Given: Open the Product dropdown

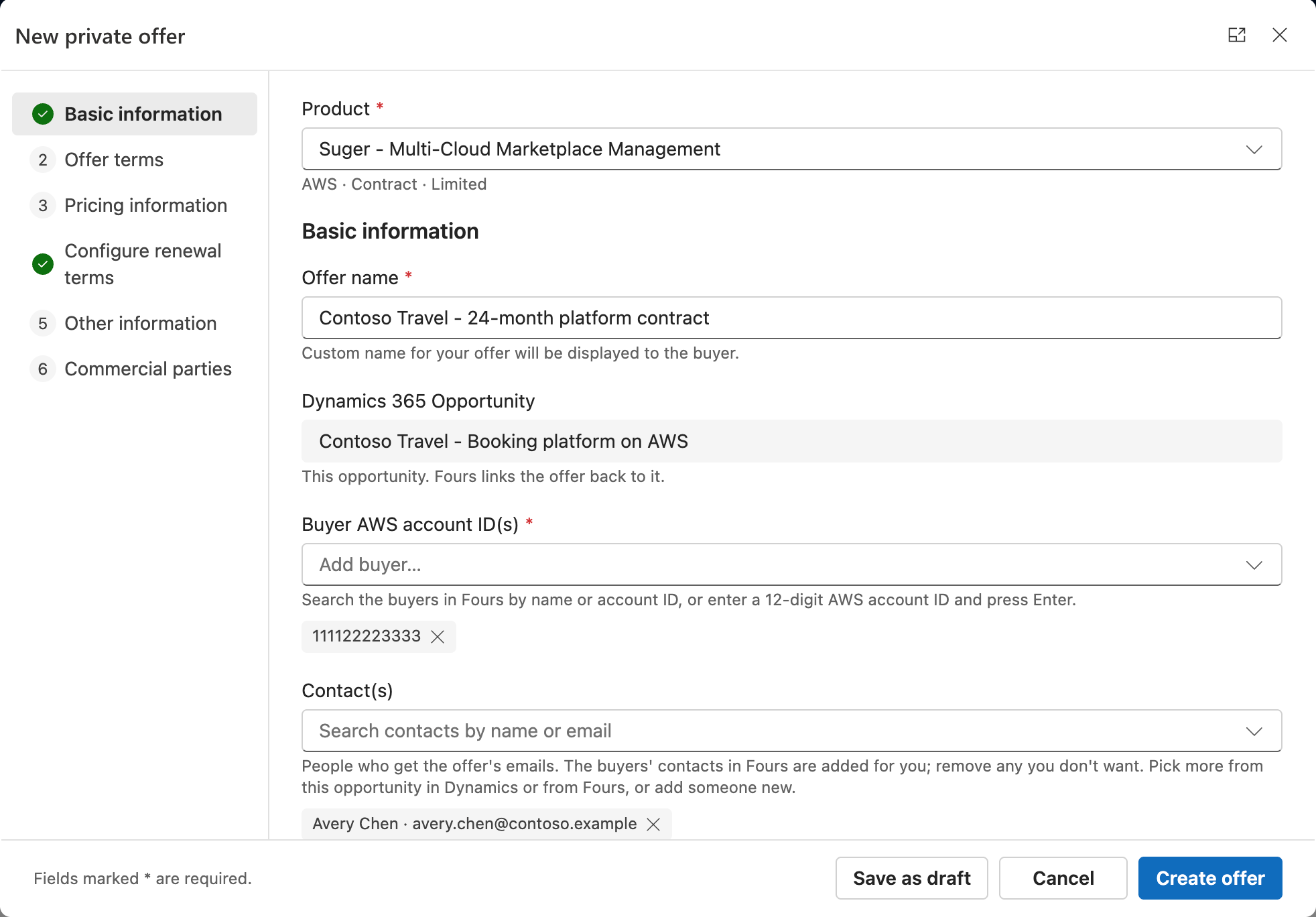Looking at the screenshot, I should tap(791, 149).
